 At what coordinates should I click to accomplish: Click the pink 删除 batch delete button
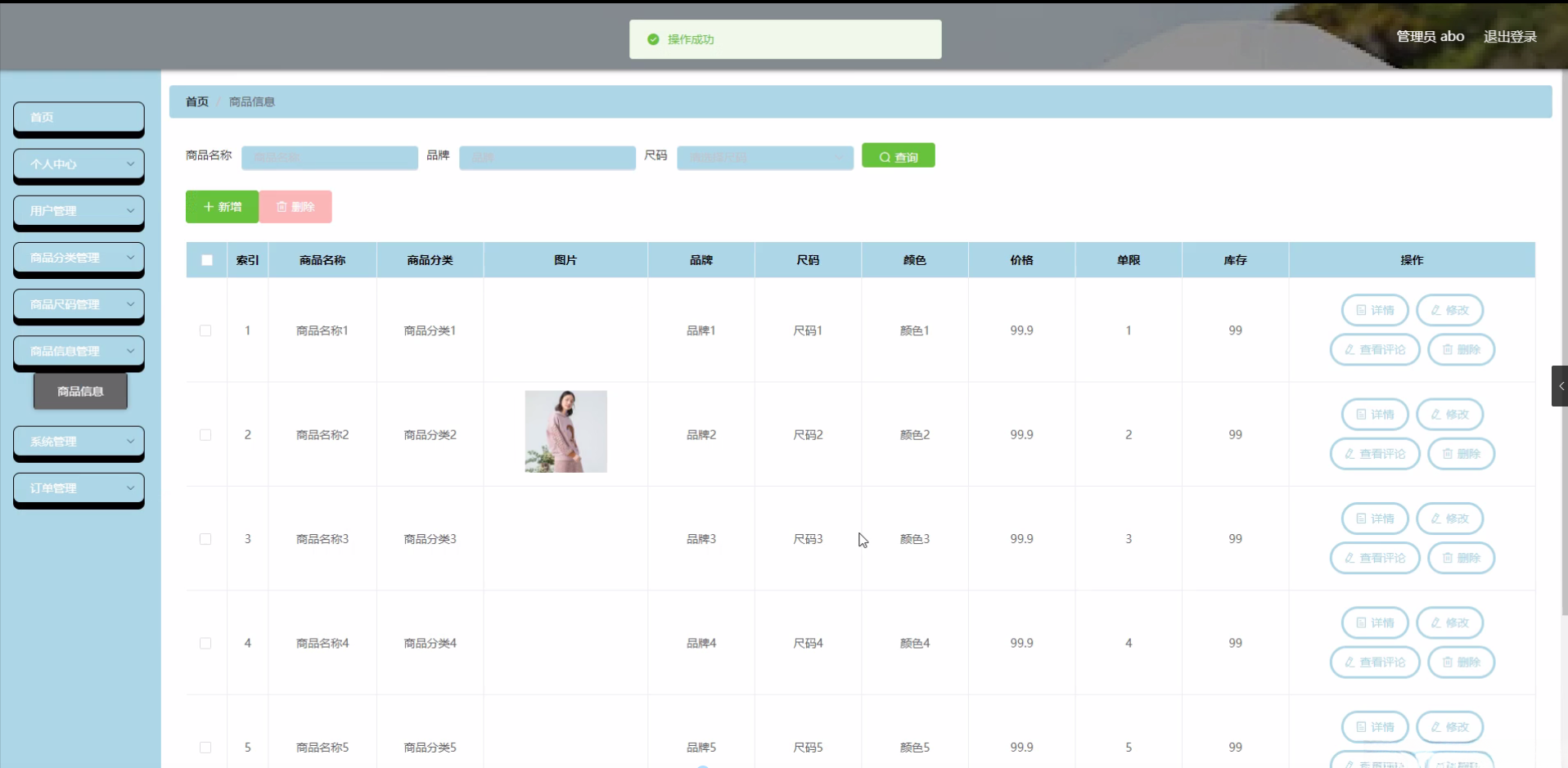click(295, 207)
